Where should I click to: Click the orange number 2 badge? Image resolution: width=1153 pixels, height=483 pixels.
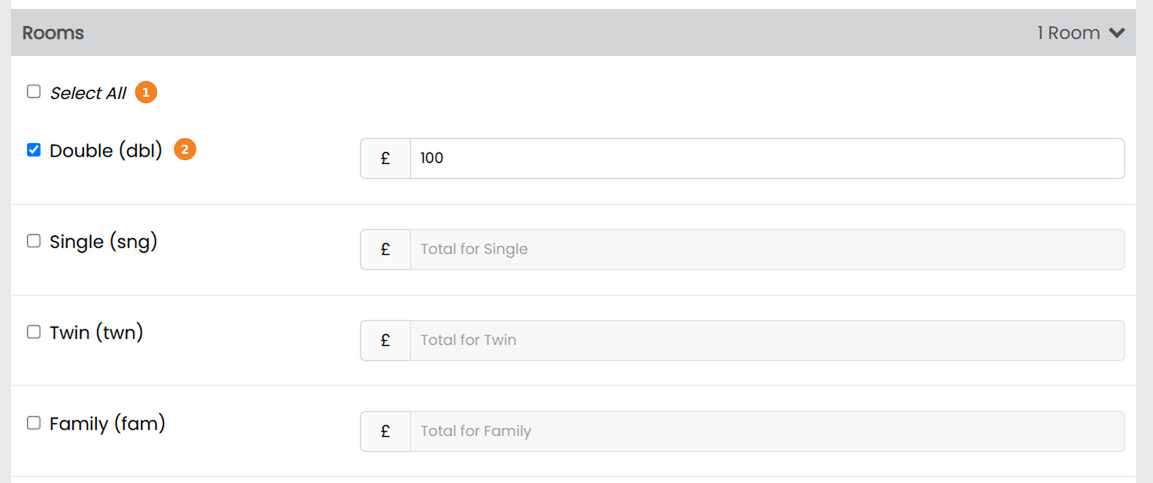(185, 150)
